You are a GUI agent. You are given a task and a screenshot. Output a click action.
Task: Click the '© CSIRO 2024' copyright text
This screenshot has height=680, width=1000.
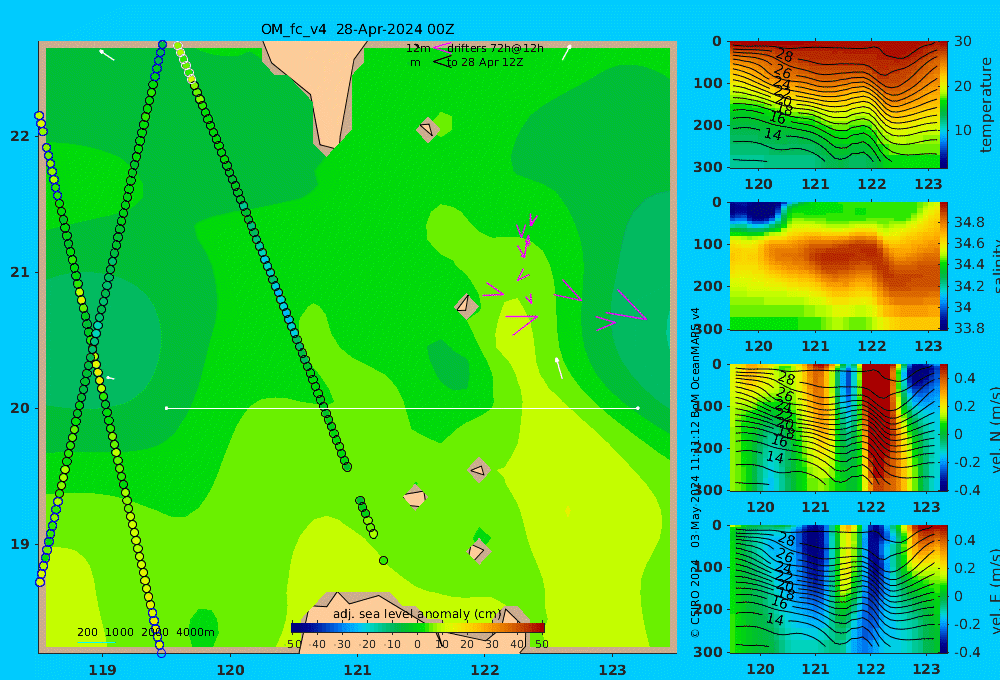coord(695,600)
